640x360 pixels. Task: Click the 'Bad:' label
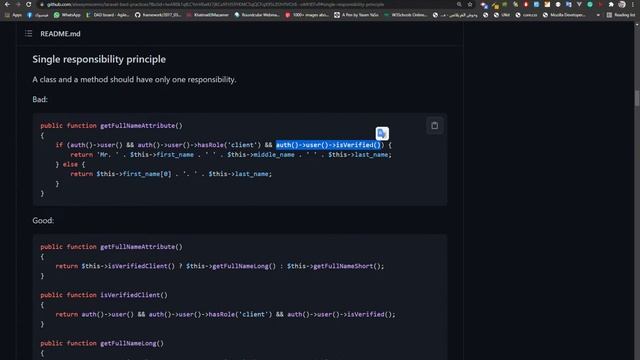pos(40,99)
